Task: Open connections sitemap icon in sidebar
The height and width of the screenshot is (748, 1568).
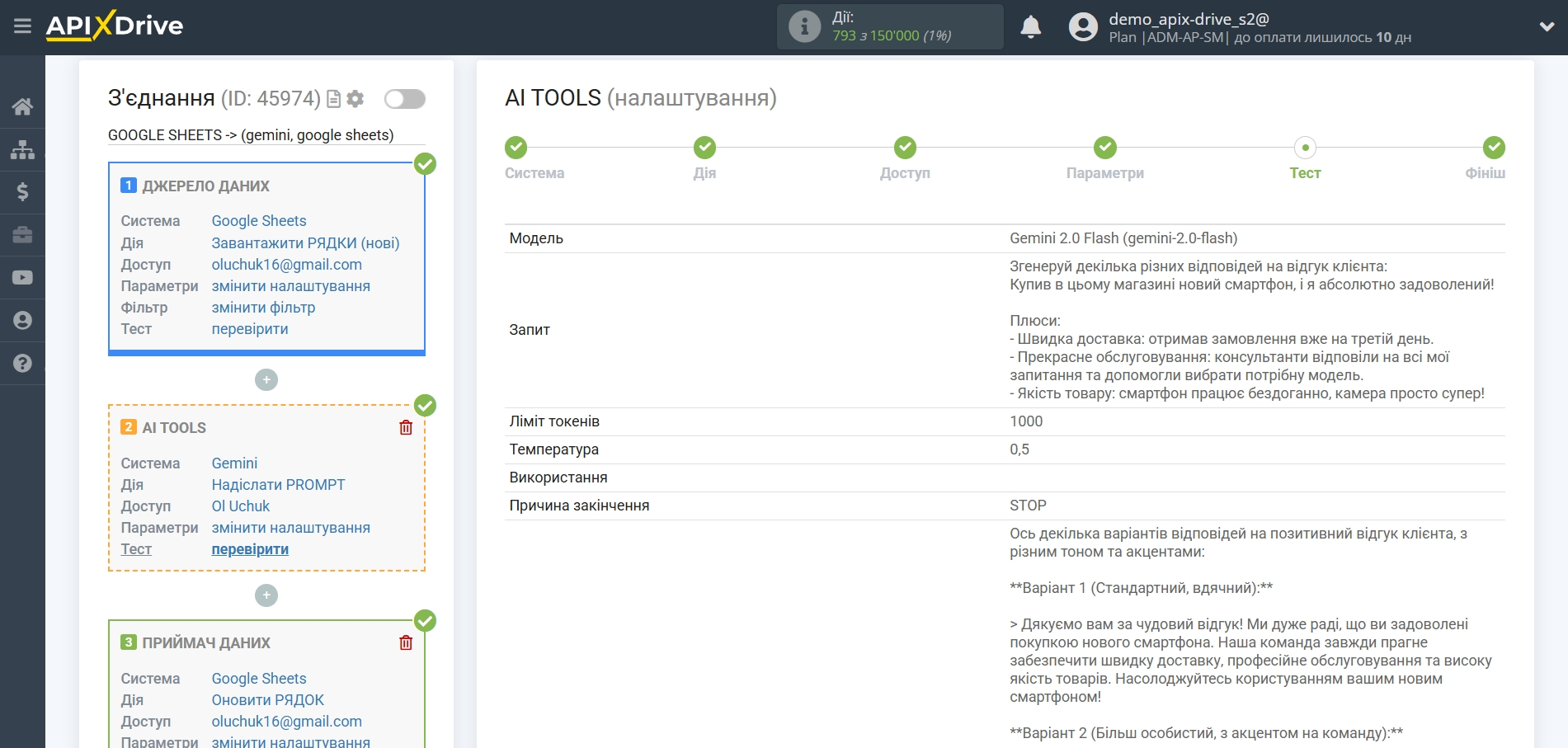Action: point(22,149)
